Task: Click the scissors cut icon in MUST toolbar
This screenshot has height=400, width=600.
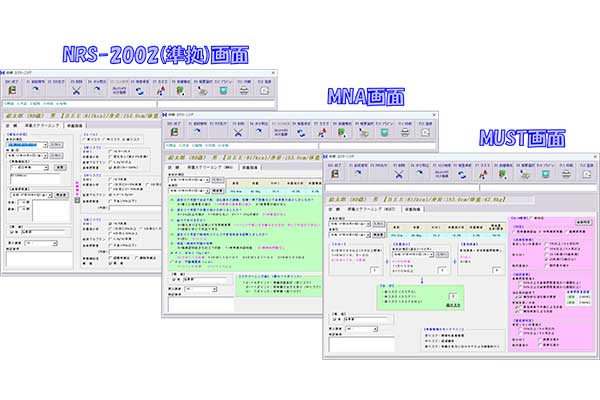Action: [x=399, y=173]
